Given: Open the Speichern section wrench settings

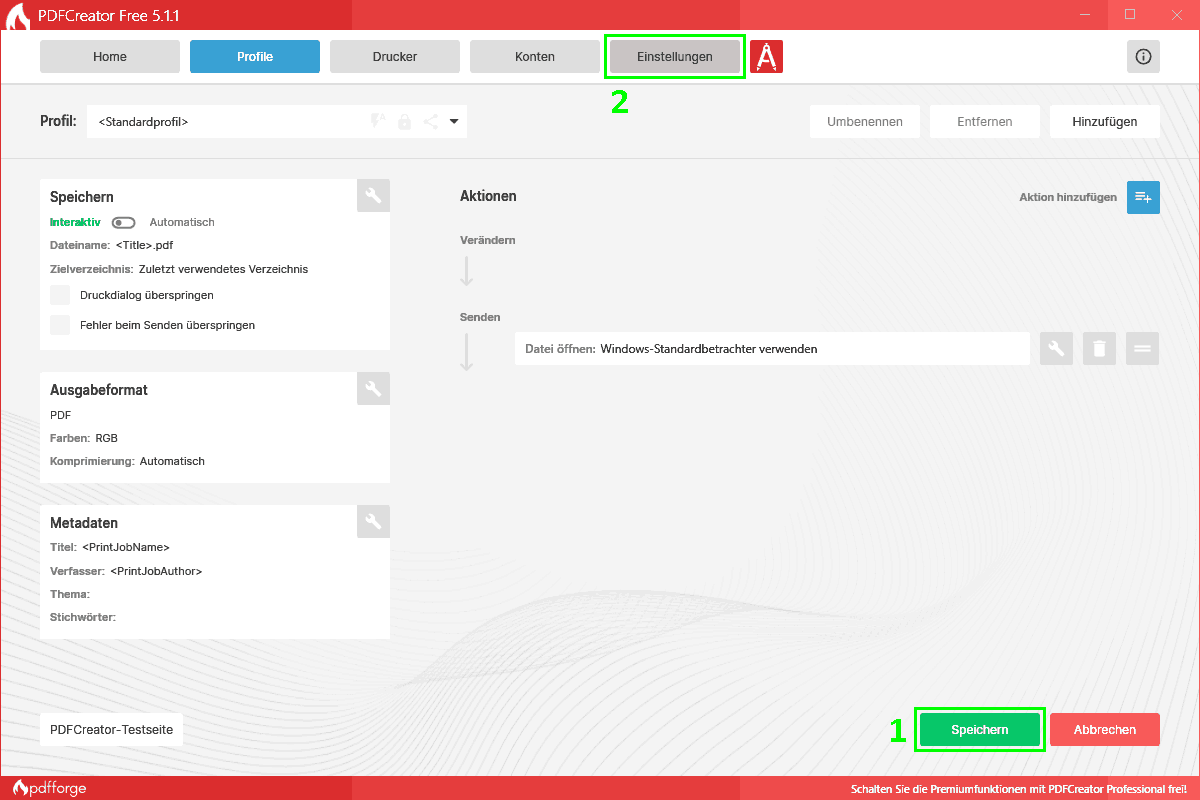Looking at the screenshot, I should [373, 196].
